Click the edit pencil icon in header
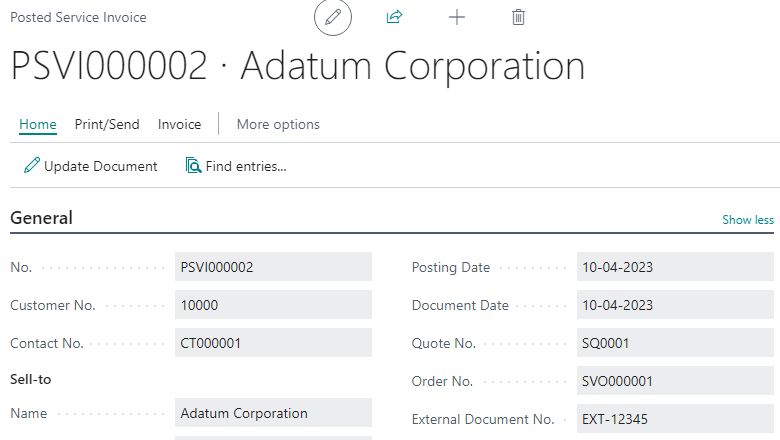780x440 pixels. (x=333, y=17)
